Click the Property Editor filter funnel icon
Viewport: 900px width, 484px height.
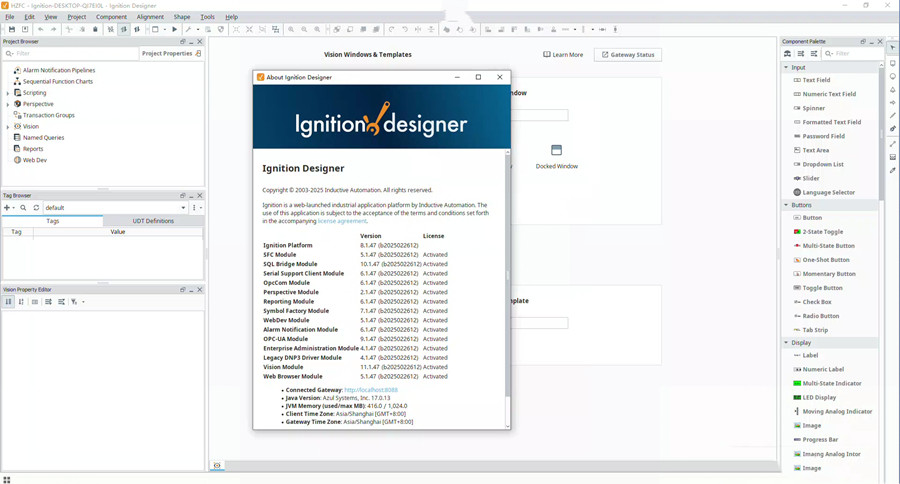coord(74,302)
